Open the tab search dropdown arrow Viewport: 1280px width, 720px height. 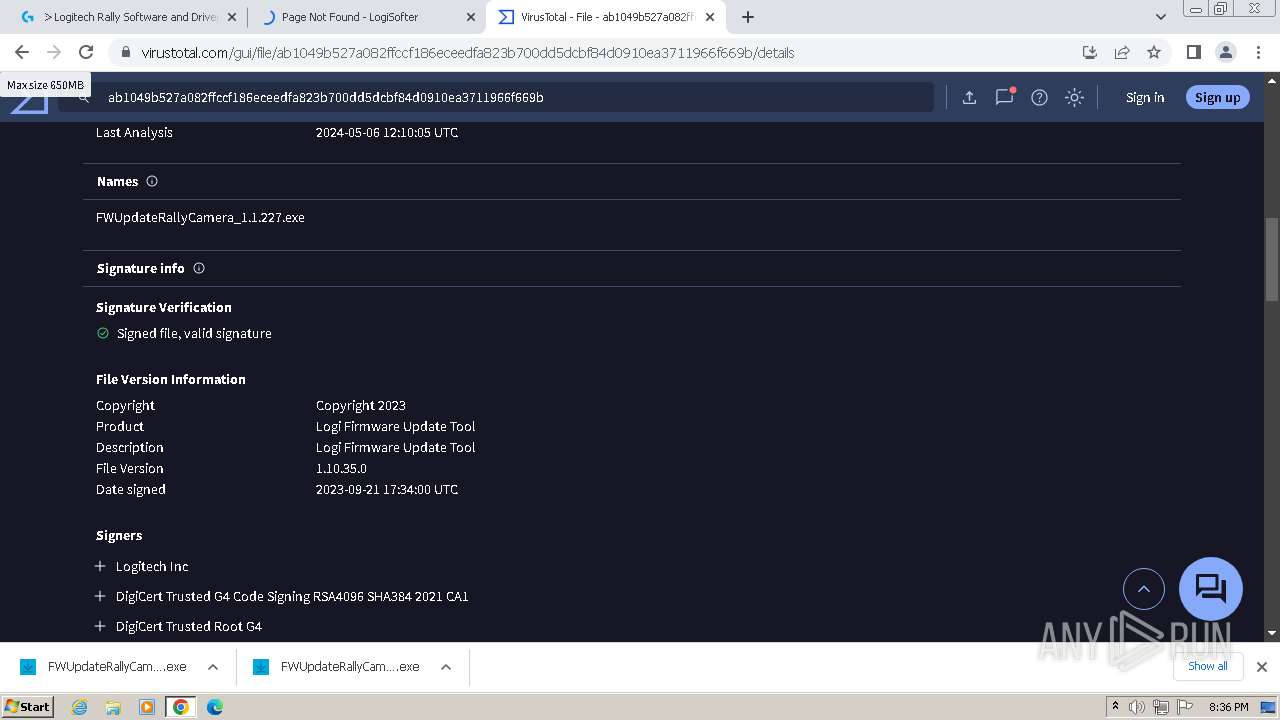(1160, 17)
